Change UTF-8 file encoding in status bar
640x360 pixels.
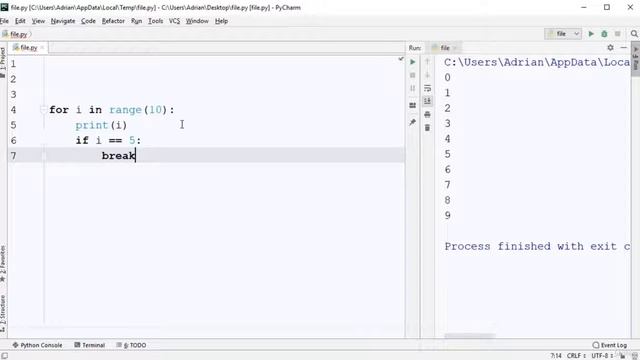[x=602, y=356]
